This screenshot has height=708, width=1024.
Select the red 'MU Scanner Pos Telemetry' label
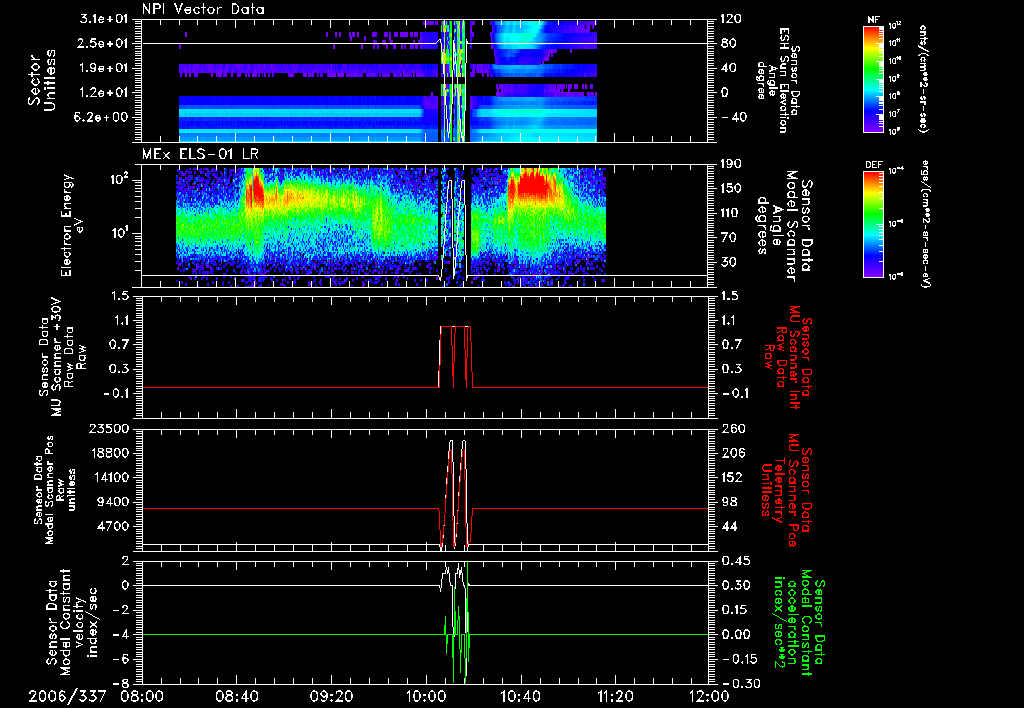coord(786,490)
